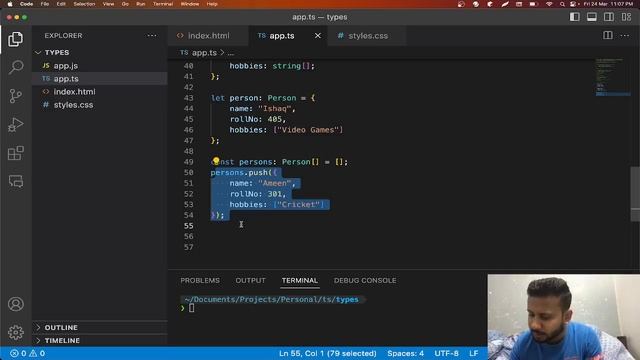
Task: Click in the terminal prompt input
Action: [x=191, y=308]
